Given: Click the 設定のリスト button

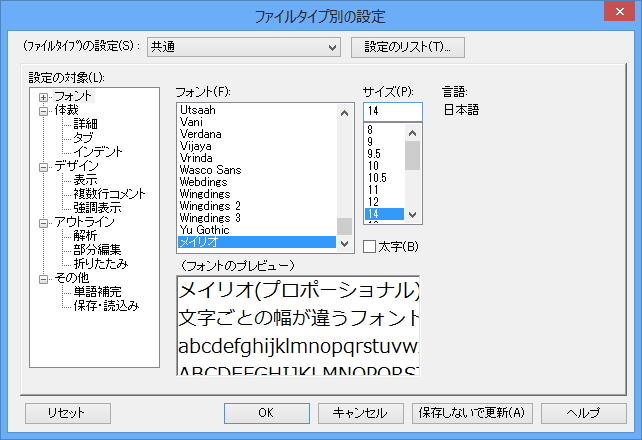Looking at the screenshot, I should (x=407, y=47).
